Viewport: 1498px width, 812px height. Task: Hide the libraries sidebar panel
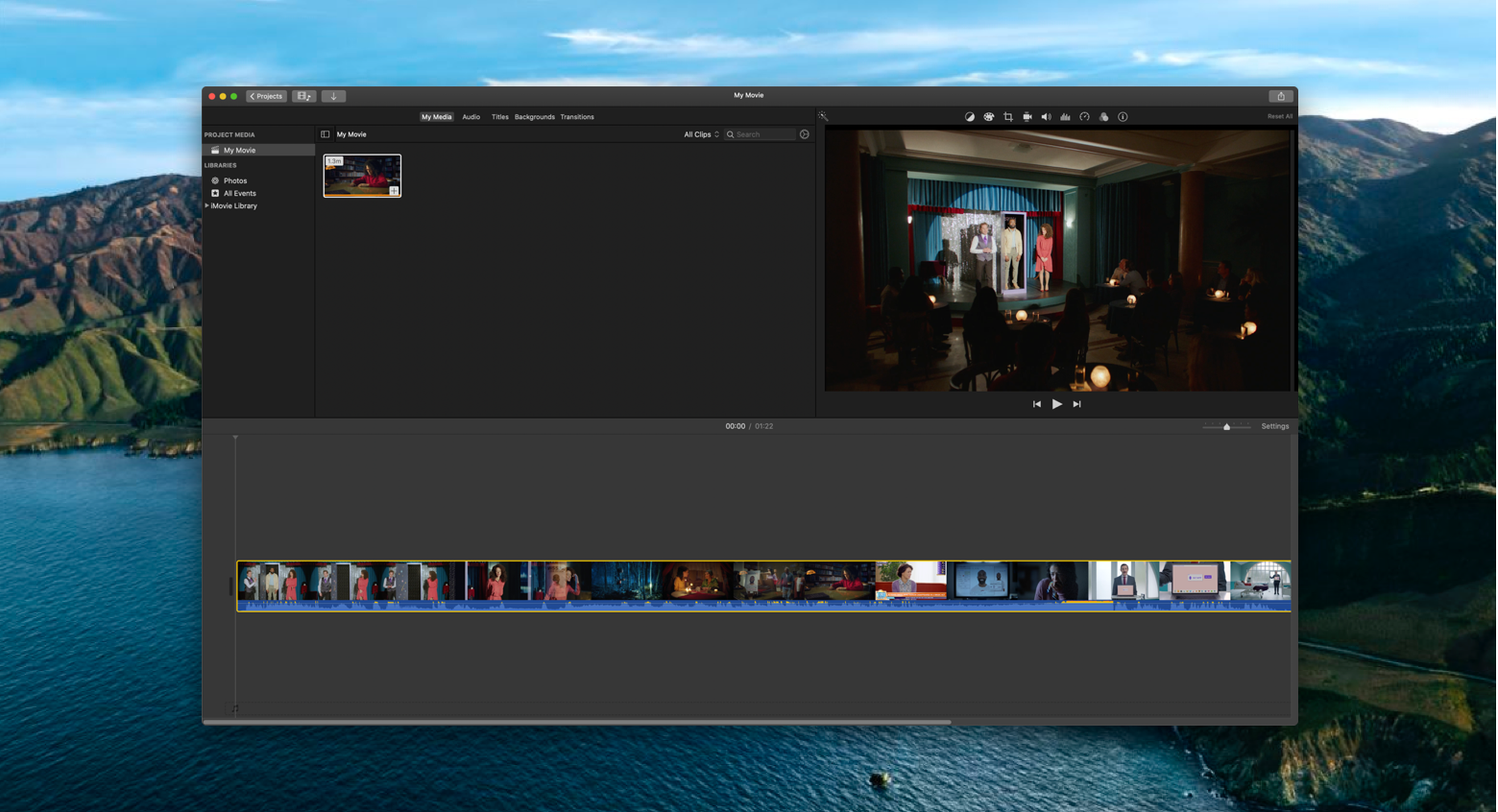(x=326, y=134)
